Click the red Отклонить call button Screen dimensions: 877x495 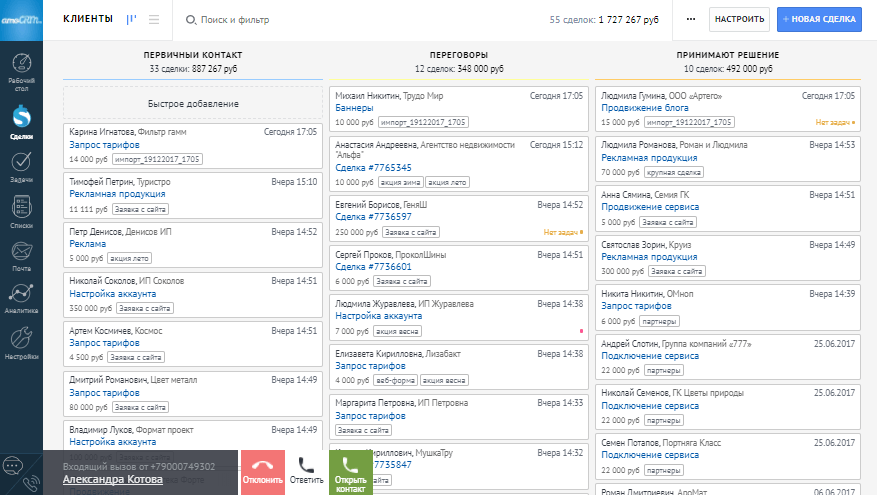(264, 472)
